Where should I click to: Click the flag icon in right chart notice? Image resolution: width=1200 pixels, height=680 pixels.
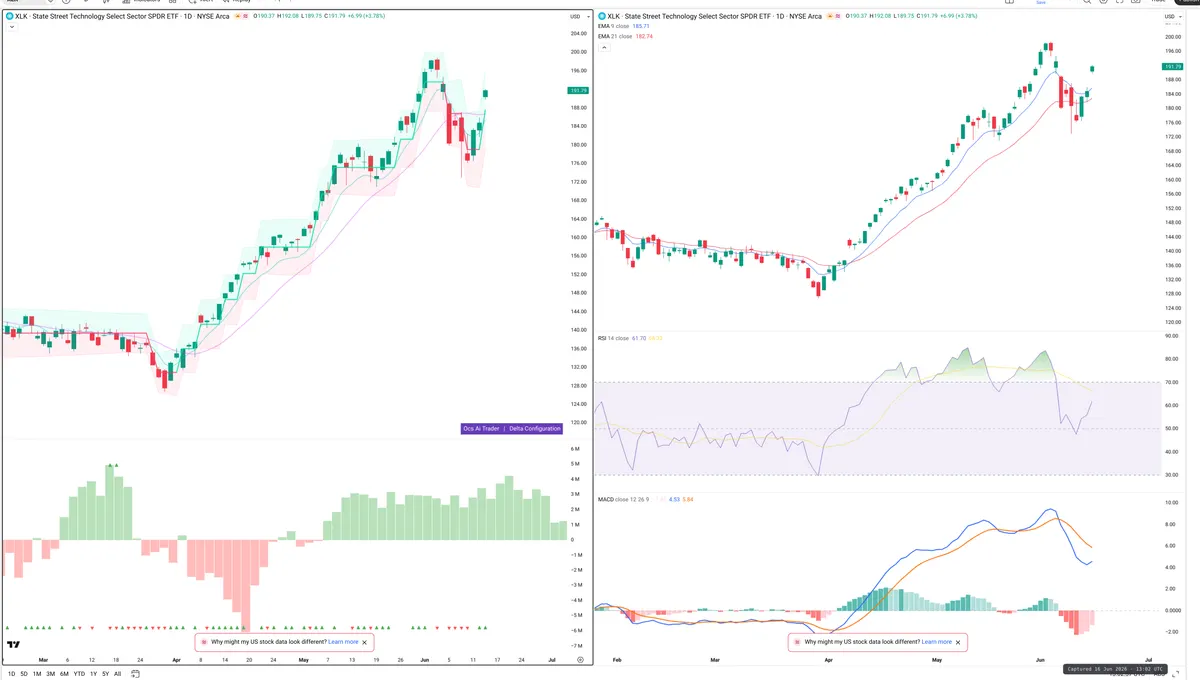pos(798,642)
